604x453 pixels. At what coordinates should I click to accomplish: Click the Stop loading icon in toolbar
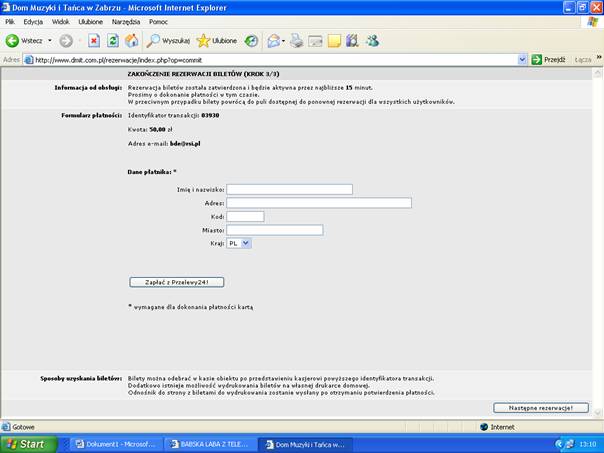(94, 41)
